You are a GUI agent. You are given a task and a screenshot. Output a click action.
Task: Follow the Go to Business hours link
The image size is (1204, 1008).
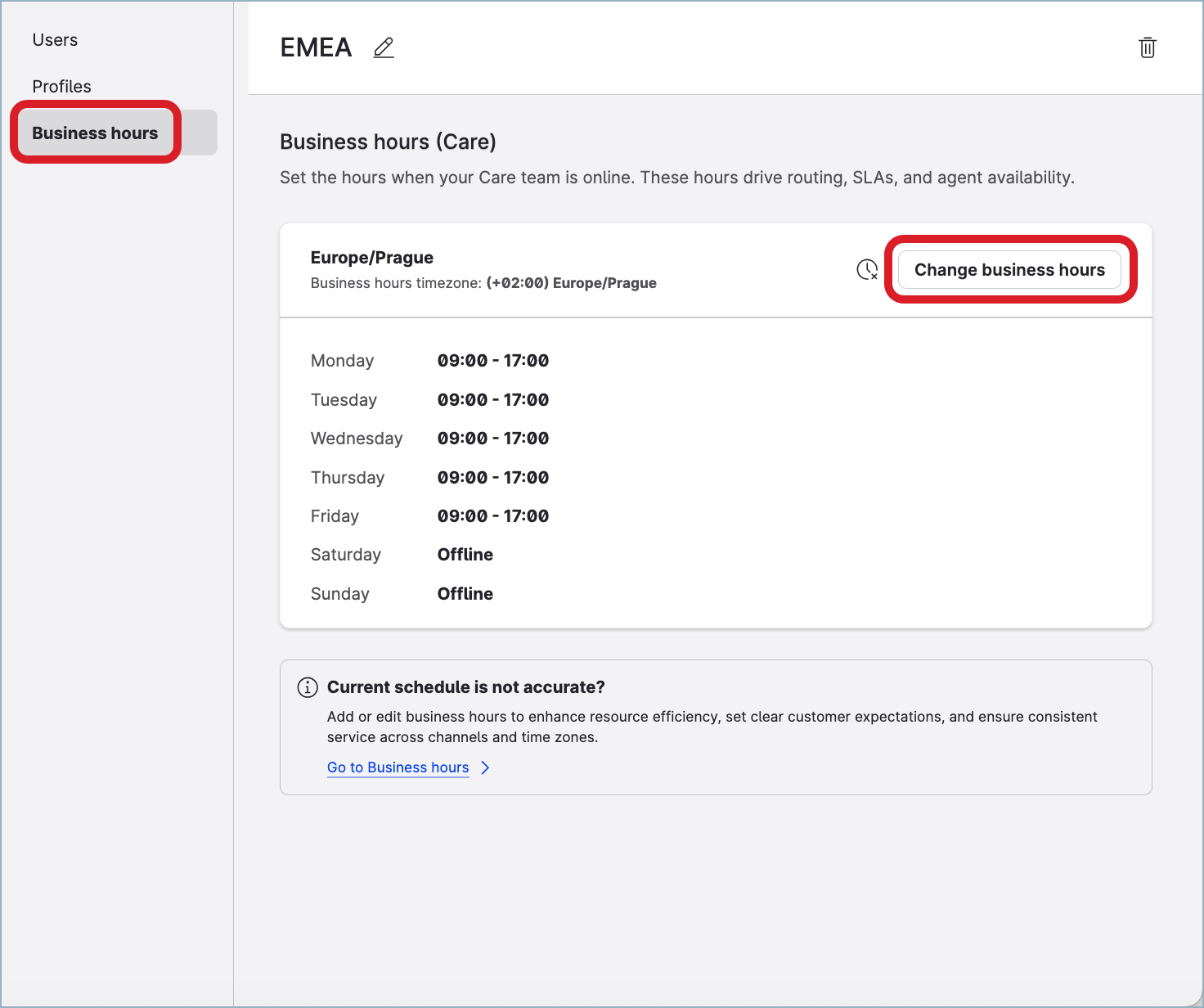[398, 767]
